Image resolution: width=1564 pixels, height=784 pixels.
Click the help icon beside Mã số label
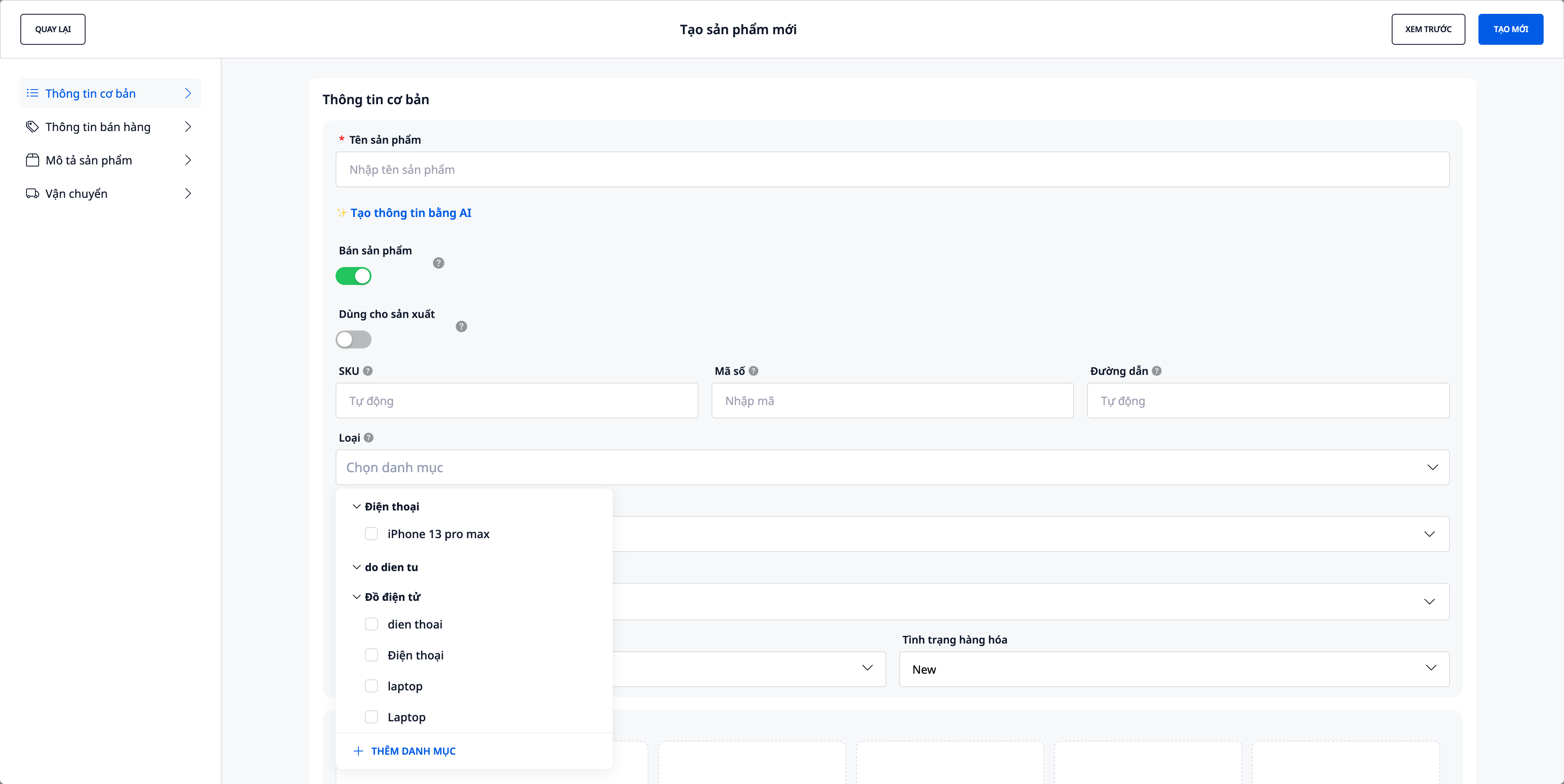(x=753, y=371)
